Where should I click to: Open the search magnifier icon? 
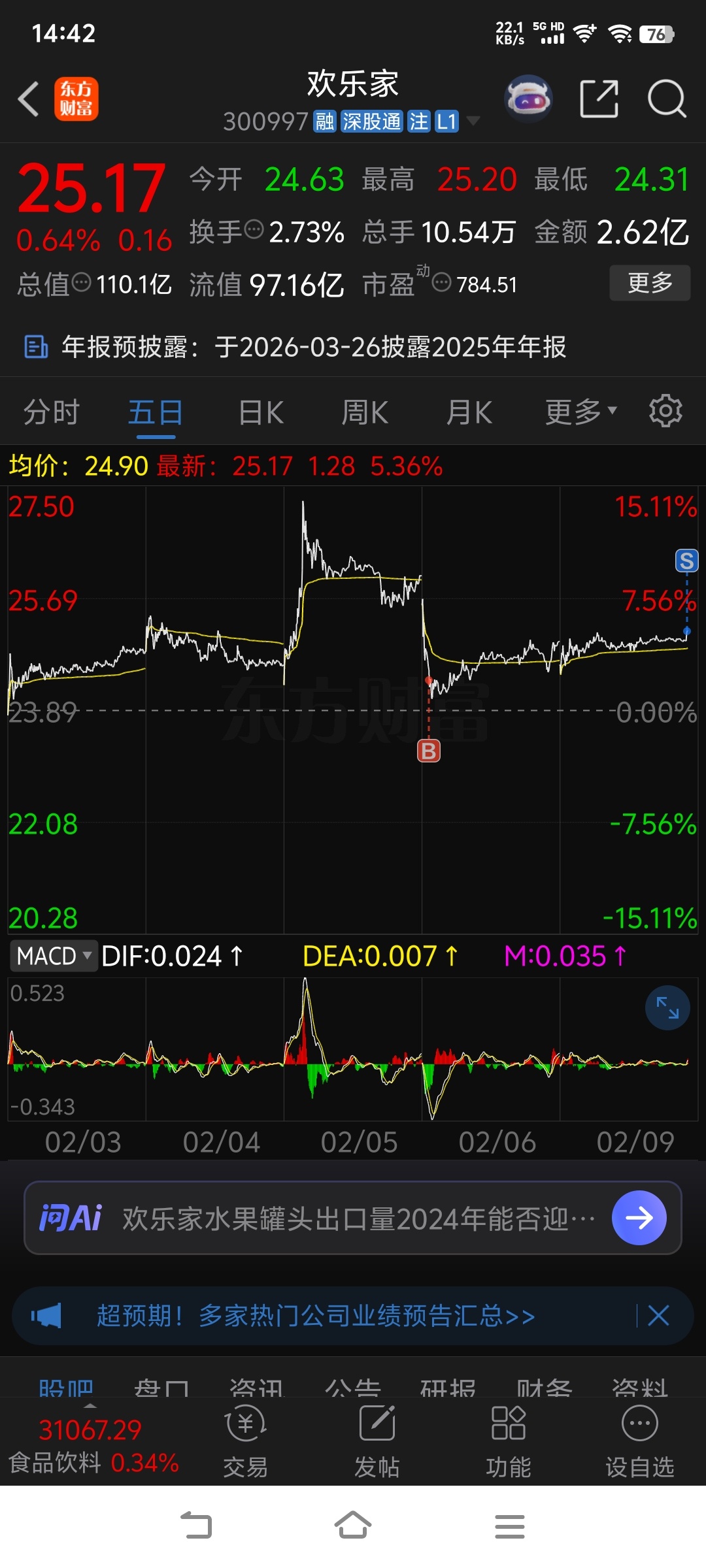(667, 99)
